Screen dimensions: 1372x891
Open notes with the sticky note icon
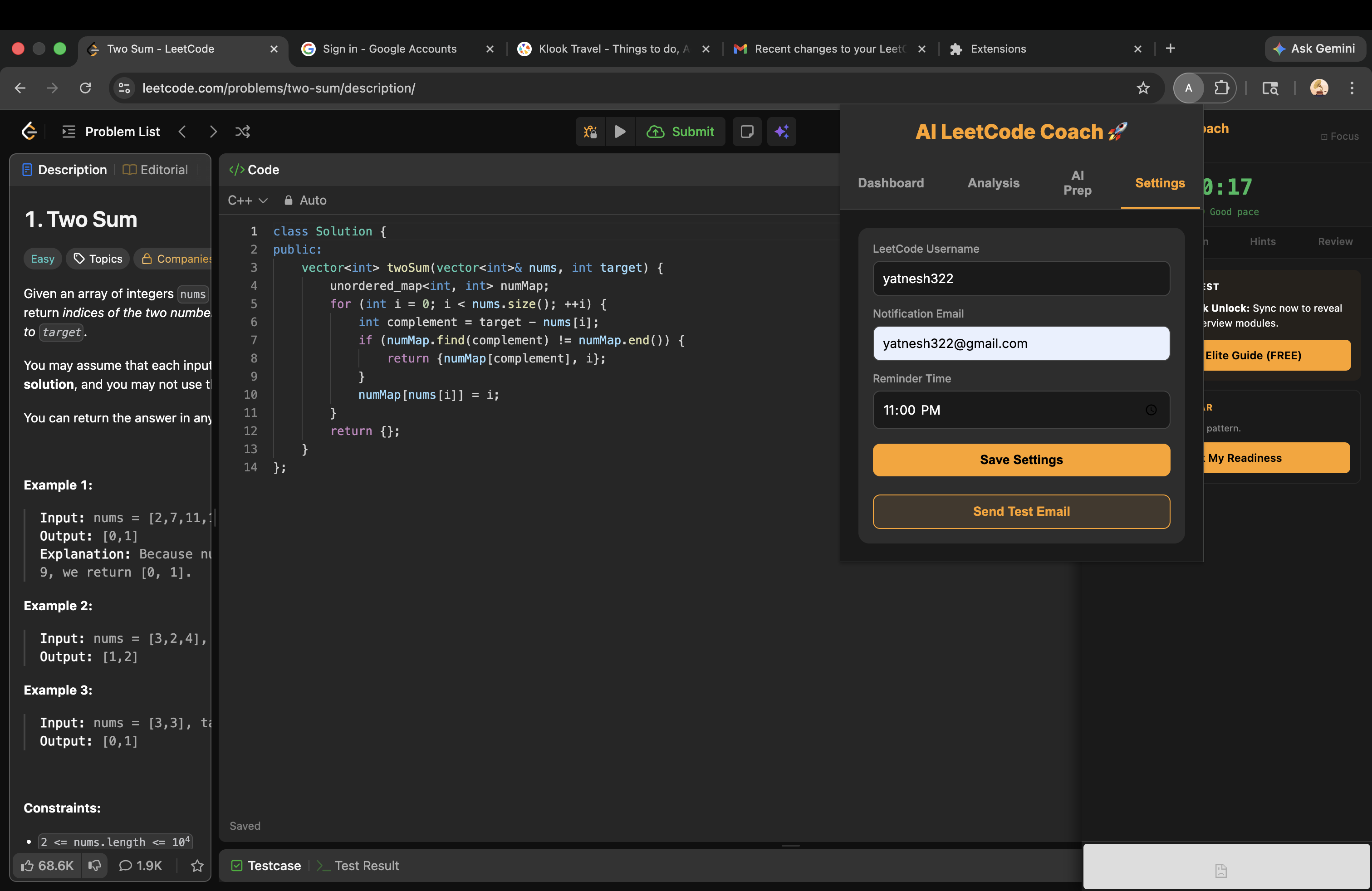click(746, 132)
